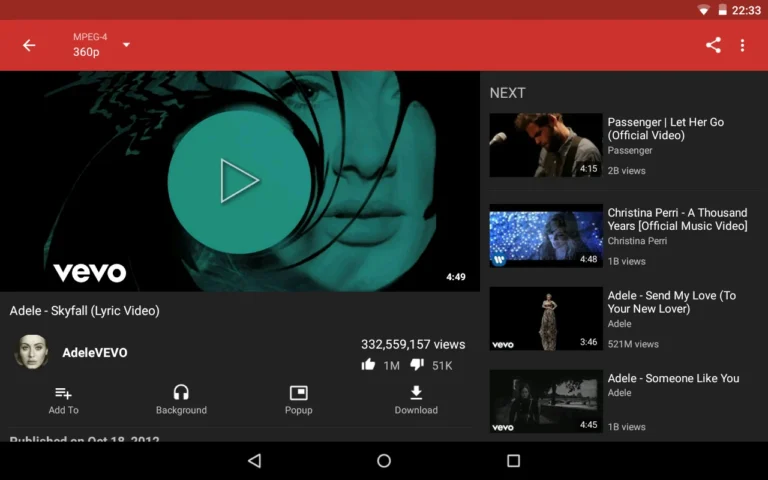Select the Christina Perri - A Thousand Years title
This screenshot has width=768, height=480.
coord(677,219)
